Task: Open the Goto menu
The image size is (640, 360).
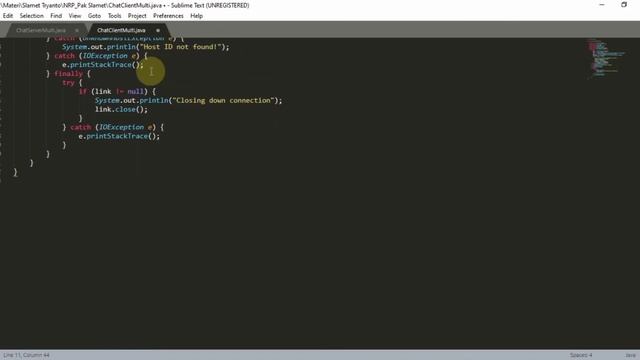Action: pyautogui.click(x=94, y=16)
